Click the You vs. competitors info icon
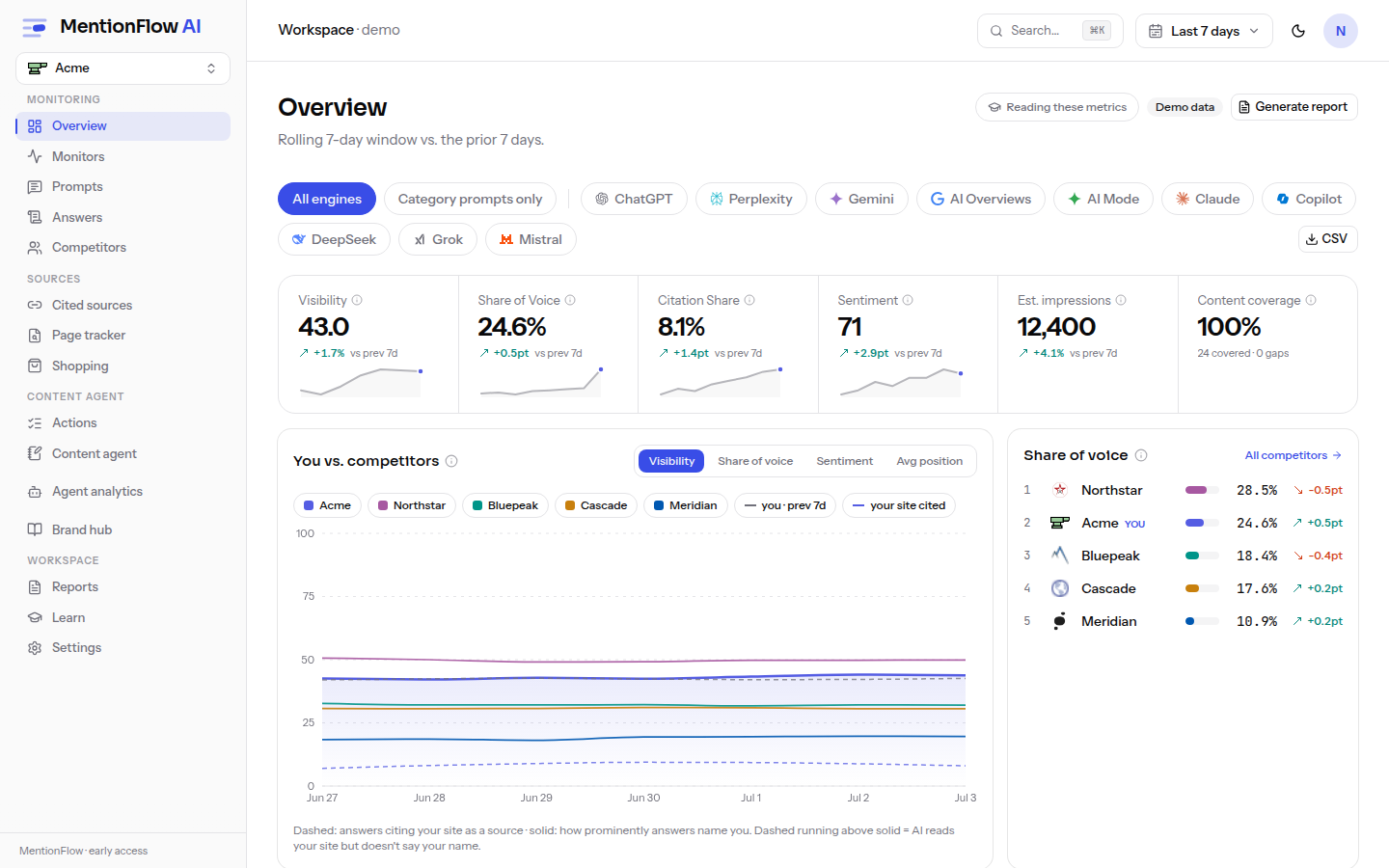Image resolution: width=1389 pixels, height=868 pixels. coord(451,461)
